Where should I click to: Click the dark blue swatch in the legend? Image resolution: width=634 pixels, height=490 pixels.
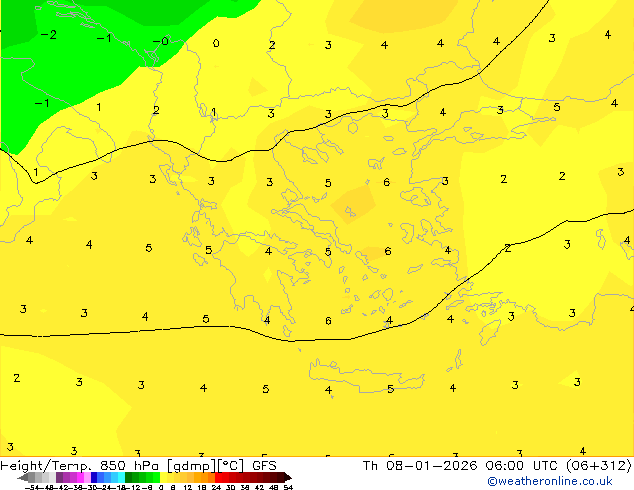tap(94, 477)
